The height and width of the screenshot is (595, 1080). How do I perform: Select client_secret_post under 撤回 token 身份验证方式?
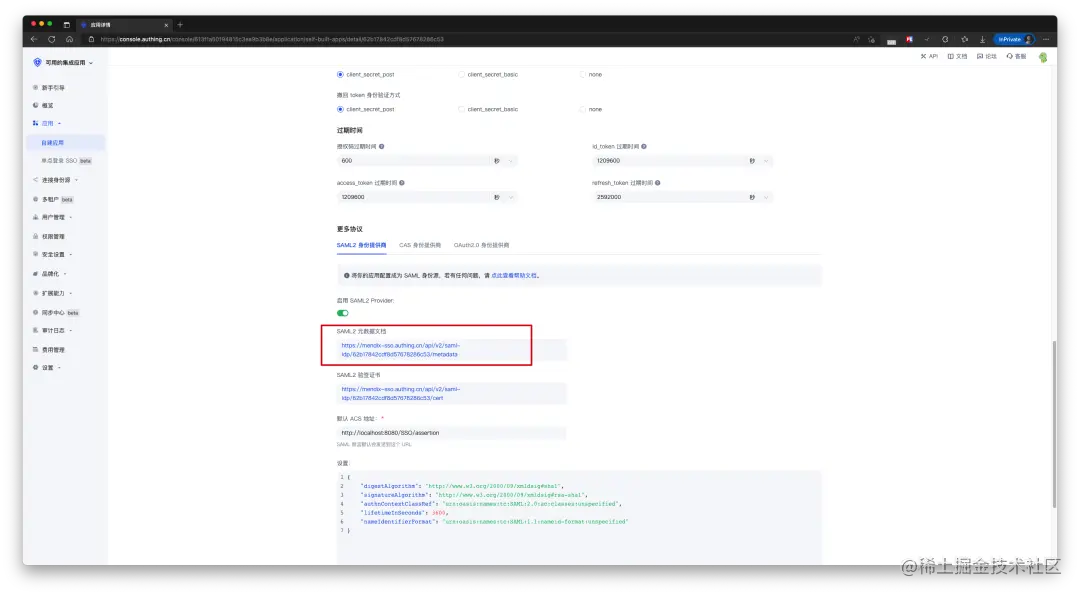340,109
